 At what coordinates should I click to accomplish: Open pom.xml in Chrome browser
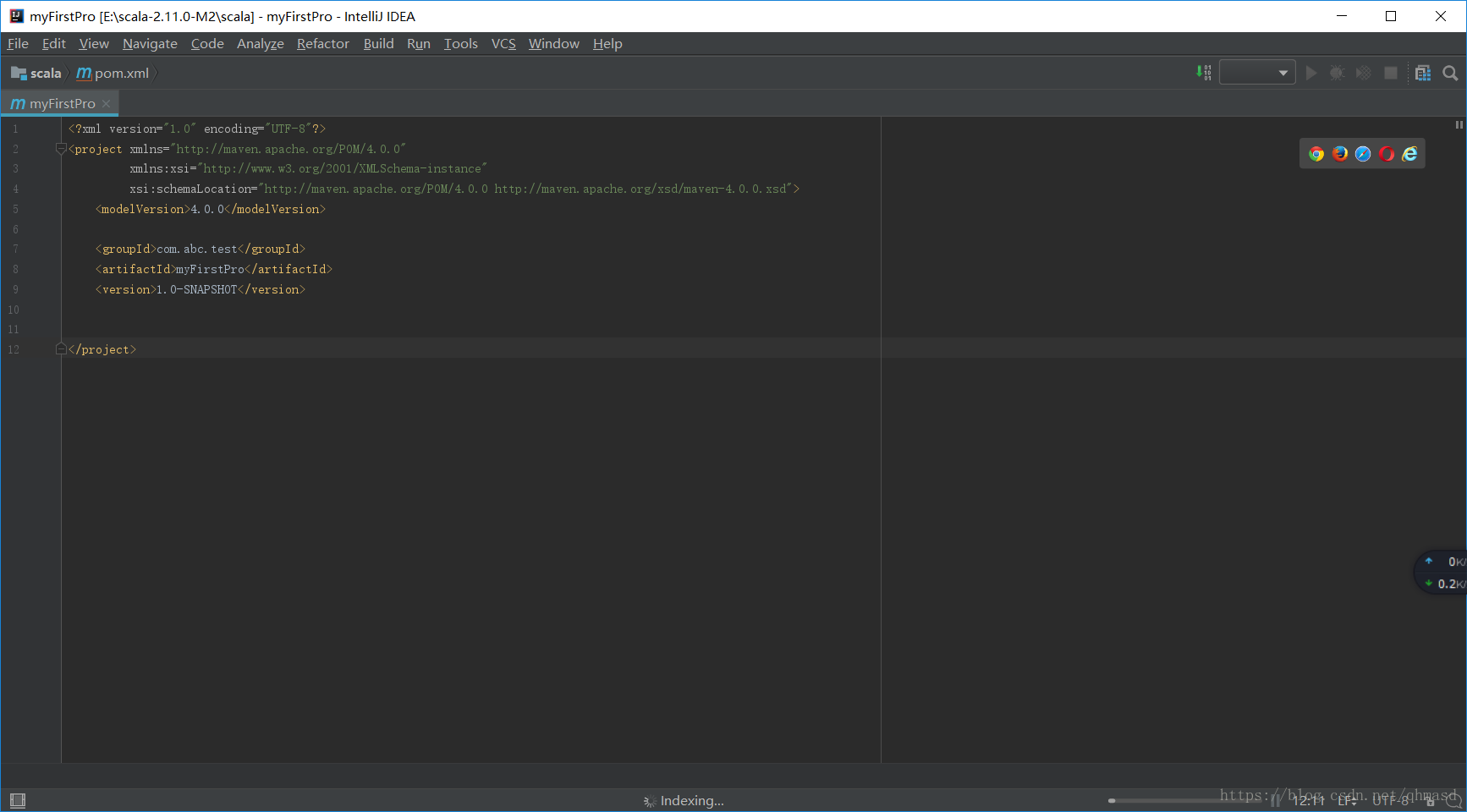tap(1316, 154)
